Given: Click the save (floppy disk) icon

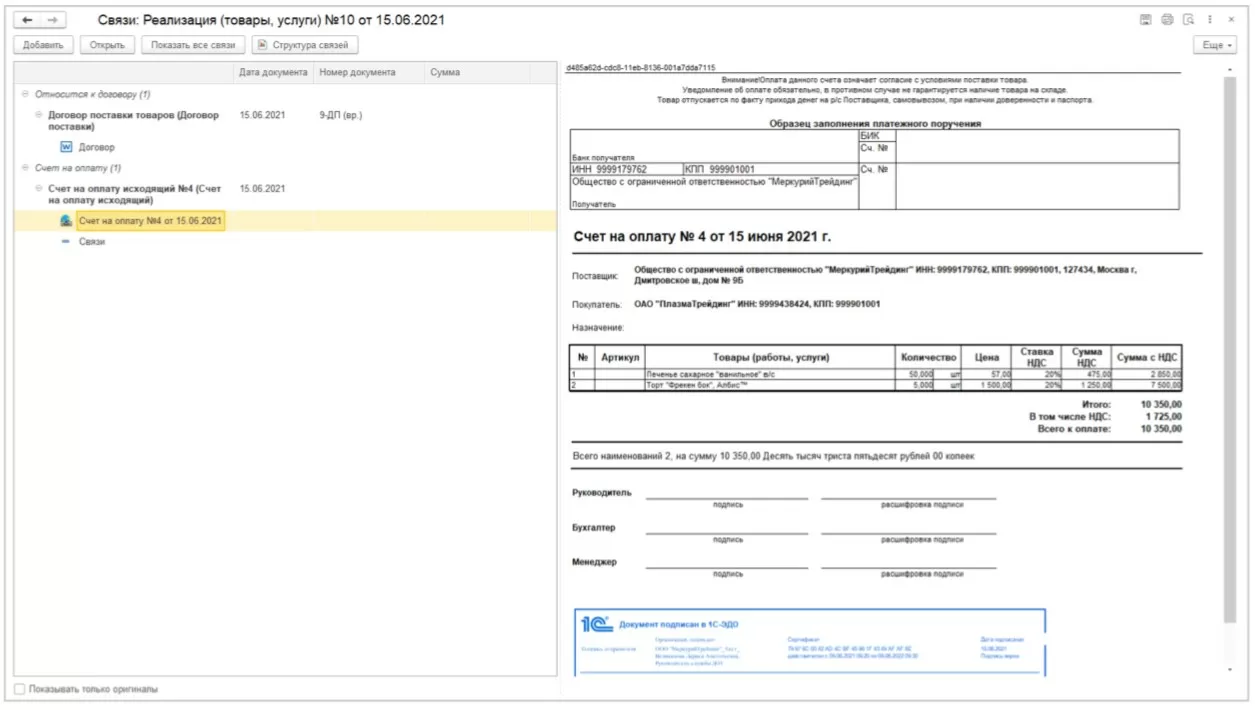Looking at the screenshot, I should pos(1145,20).
